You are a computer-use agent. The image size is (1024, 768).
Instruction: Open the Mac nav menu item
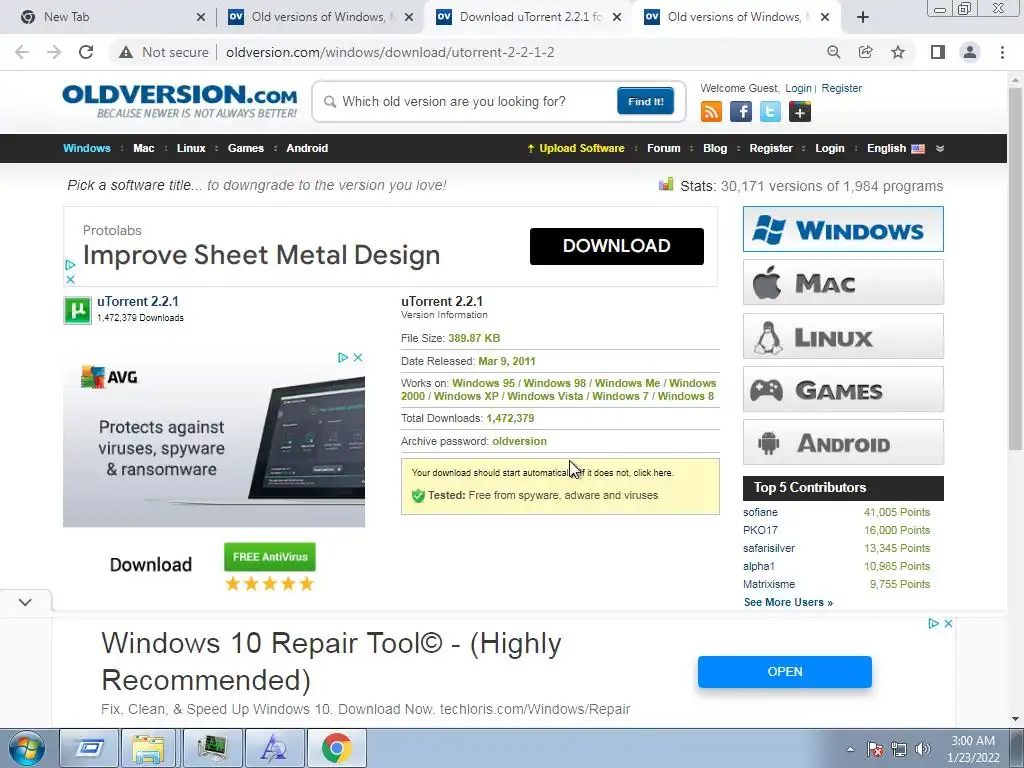pyautogui.click(x=144, y=148)
